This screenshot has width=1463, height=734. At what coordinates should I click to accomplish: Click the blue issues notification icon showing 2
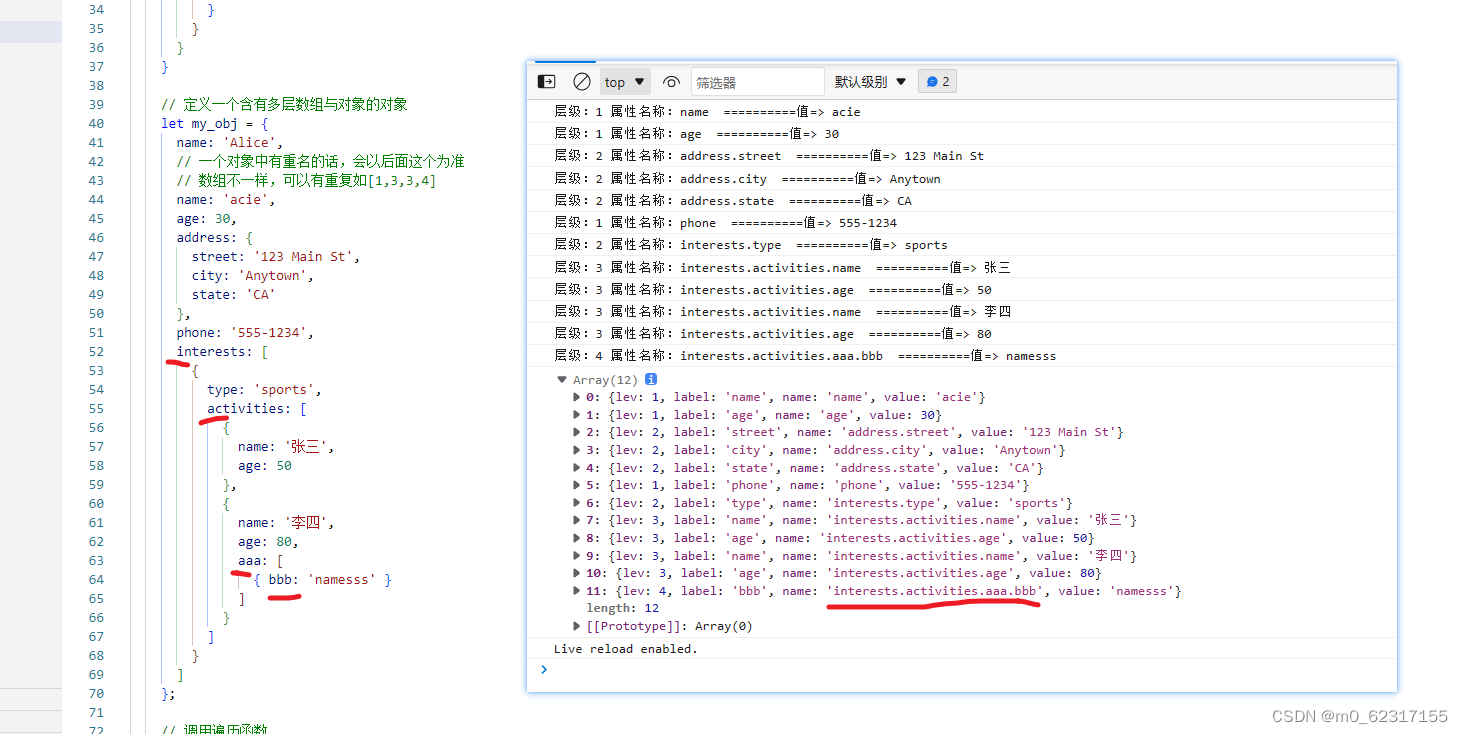point(937,82)
